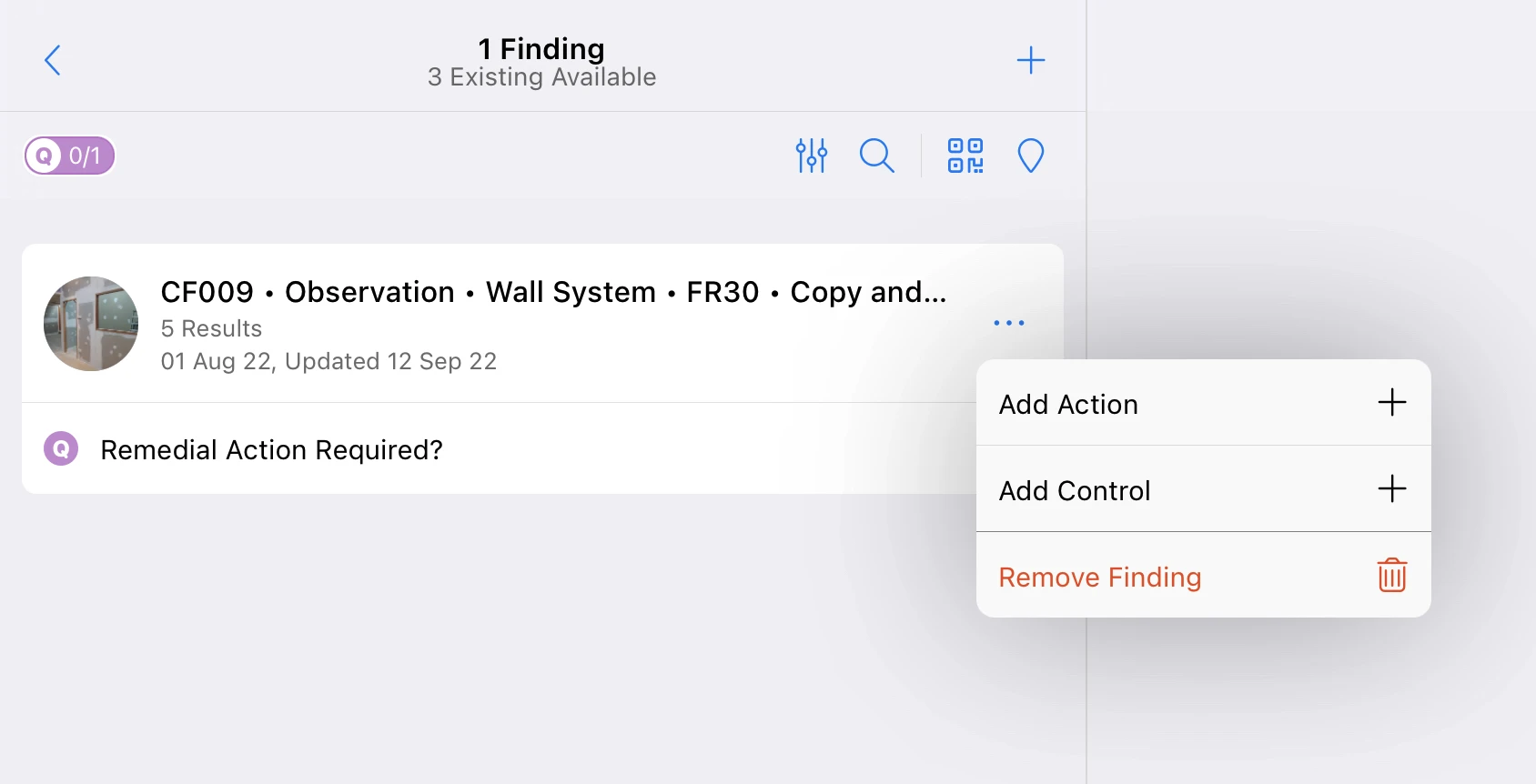Open search with the magnifier icon
The height and width of the screenshot is (784, 1536).
pyautogui.click(x=877, y=156)
